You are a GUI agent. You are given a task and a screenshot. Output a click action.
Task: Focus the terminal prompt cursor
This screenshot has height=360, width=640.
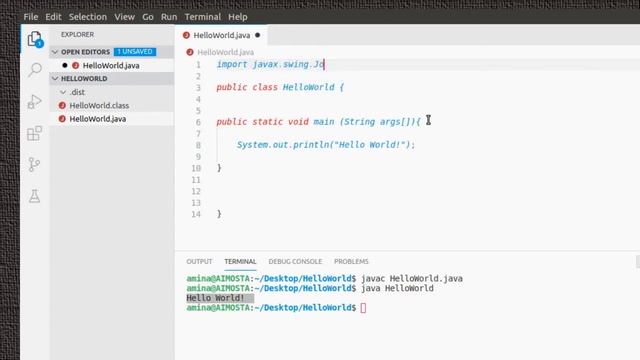click(363, 308)
